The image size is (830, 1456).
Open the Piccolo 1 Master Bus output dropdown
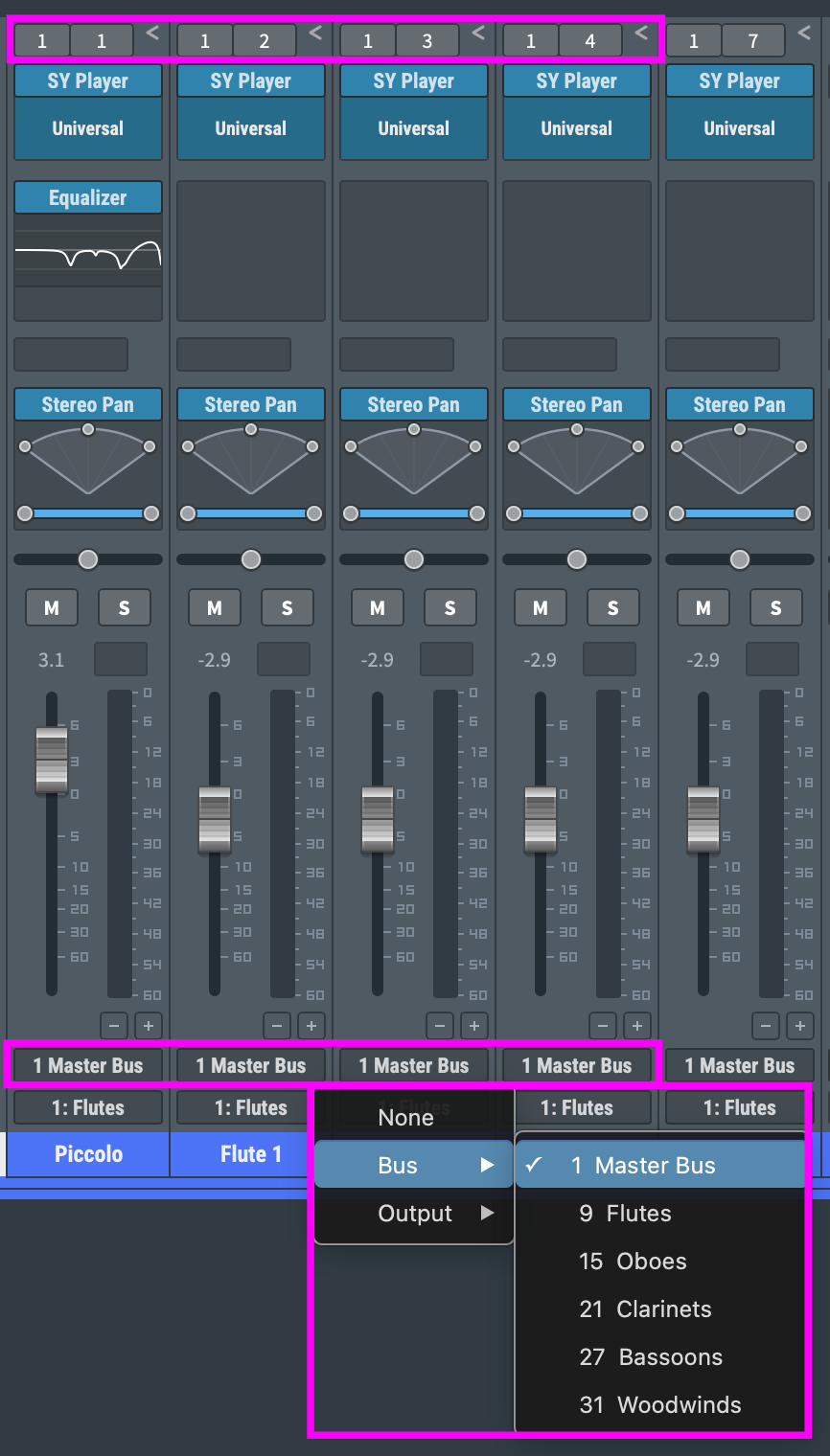87,1065
